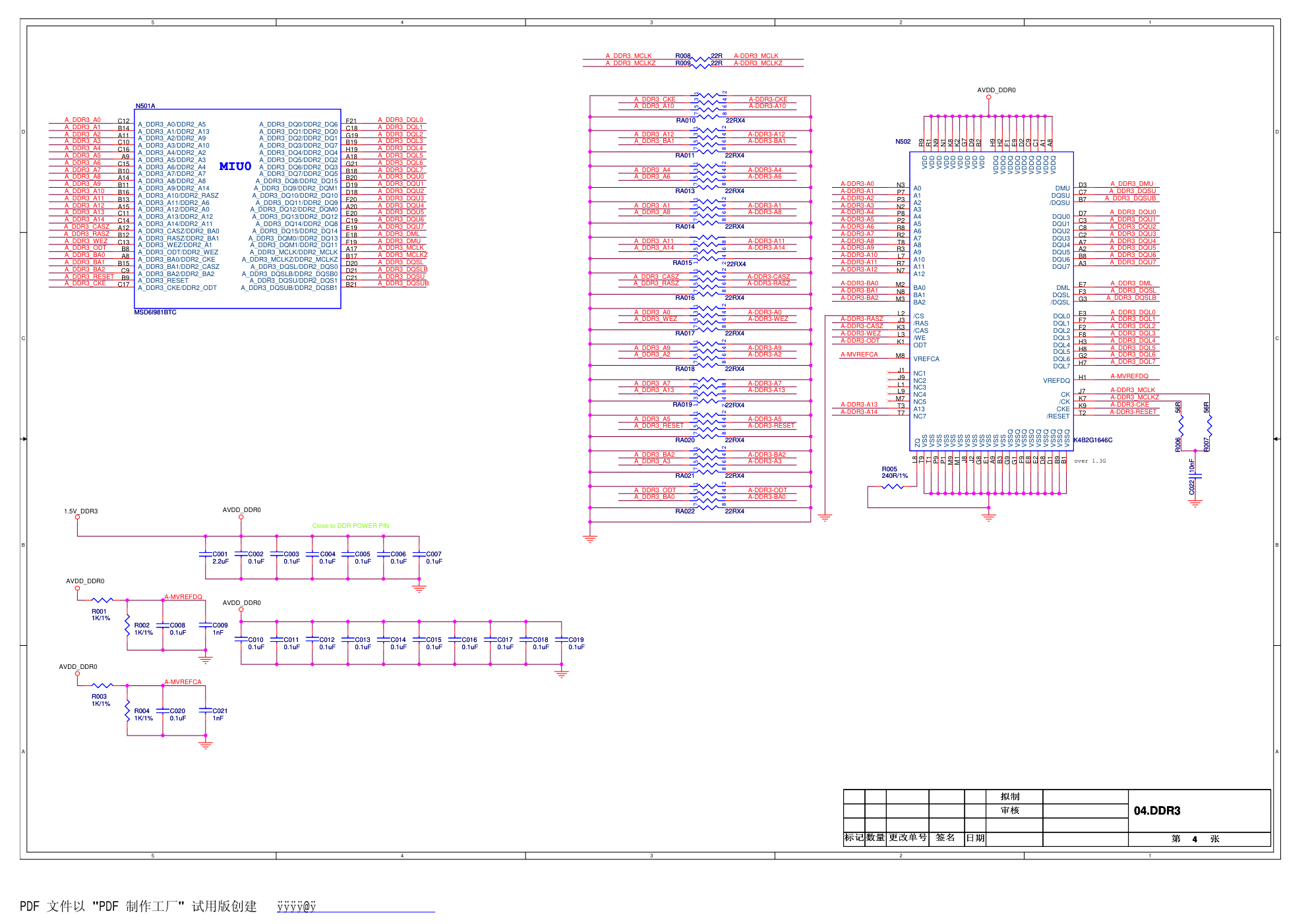Click the K4B2G1646C part number label
Image resolution: width=1308 pixels, height=924 pixels.
point(1092,440)
